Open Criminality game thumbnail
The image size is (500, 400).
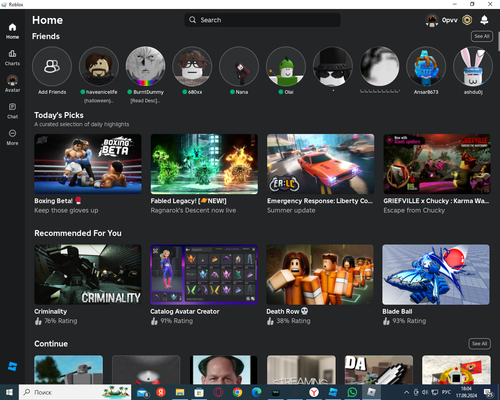(88, 275)
